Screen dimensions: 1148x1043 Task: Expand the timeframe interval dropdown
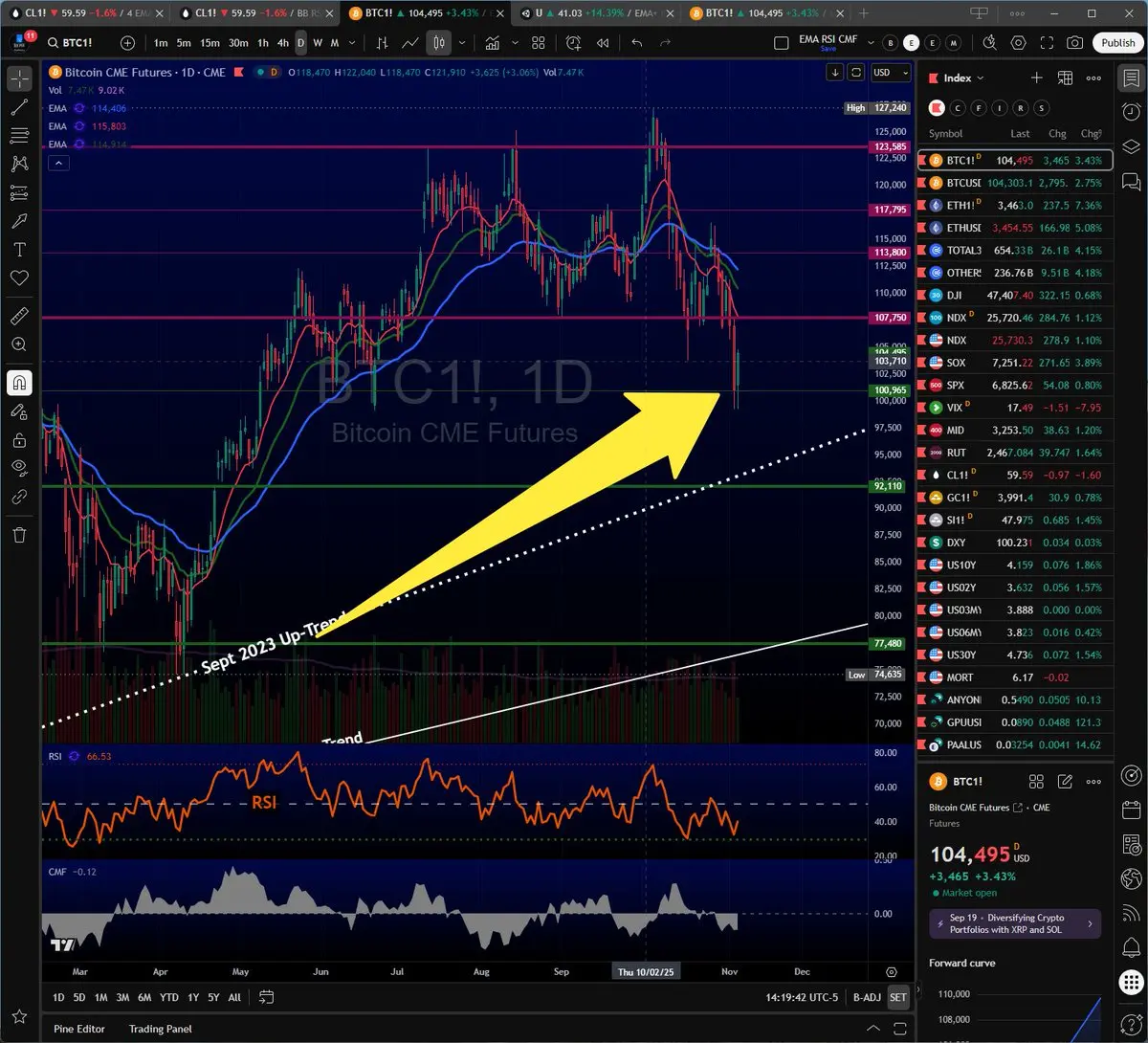tap(354, 43)
